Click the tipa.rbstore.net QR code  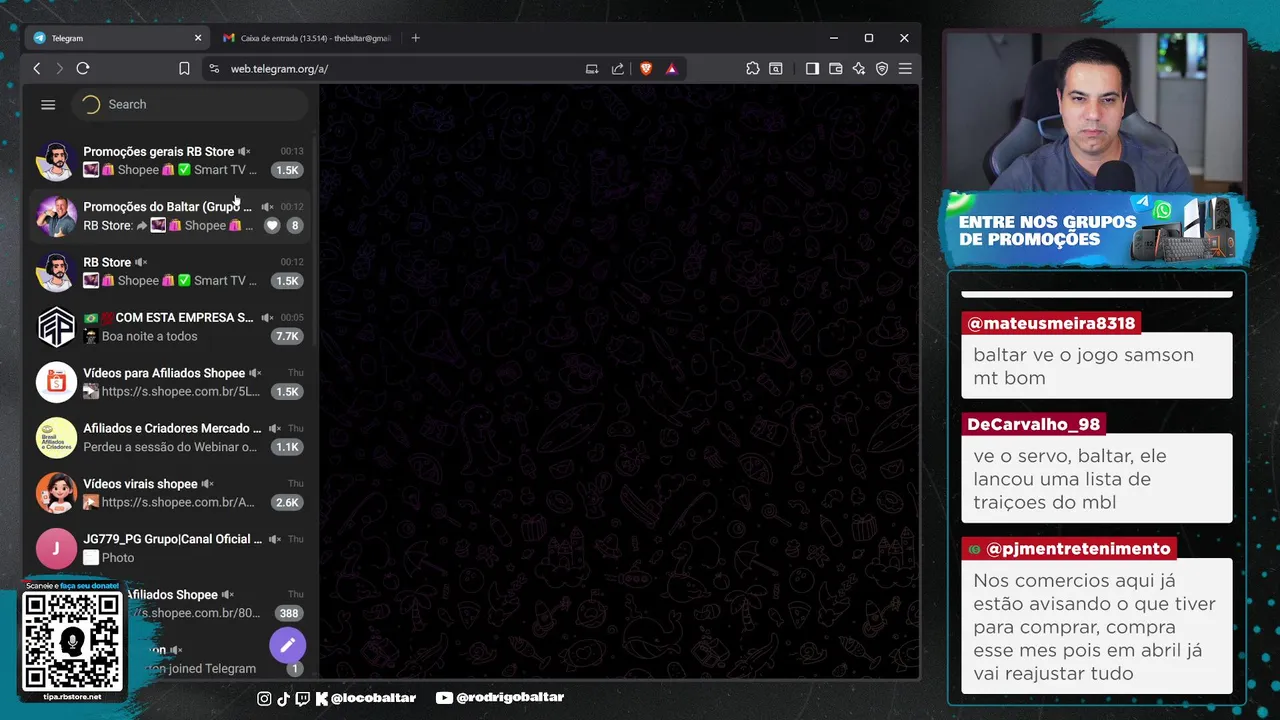[72, 641]
